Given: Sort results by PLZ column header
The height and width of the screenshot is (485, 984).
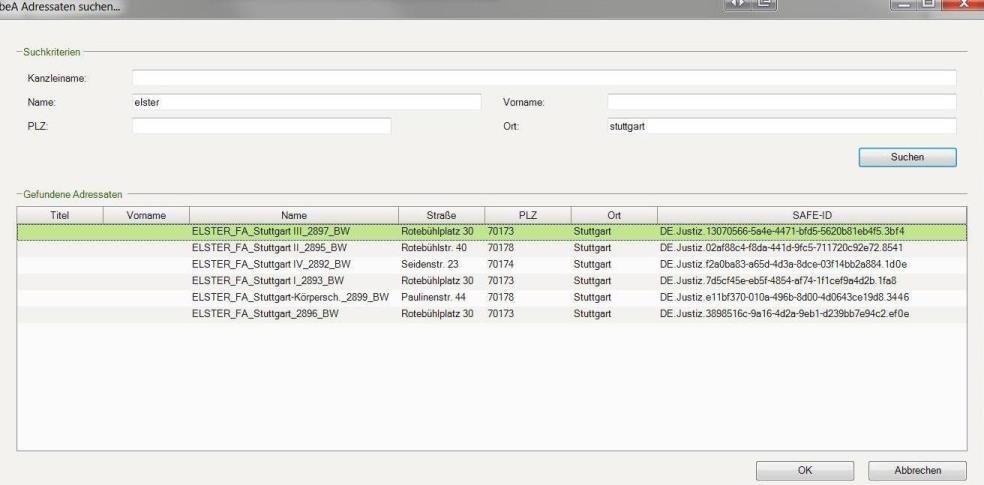Looking at the screenshot, I should coord(528,215).
